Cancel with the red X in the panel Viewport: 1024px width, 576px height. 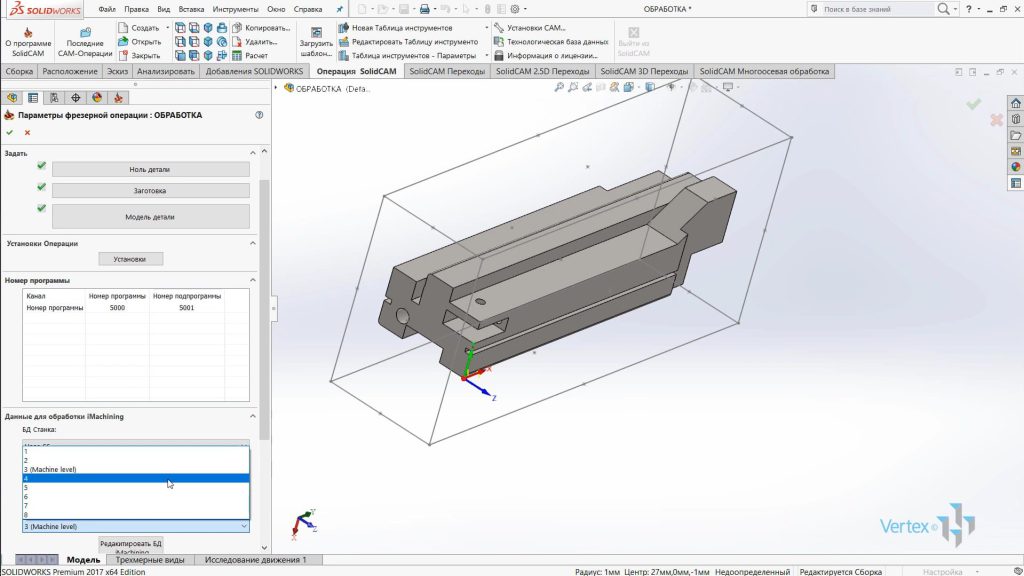tap(27, 133)
